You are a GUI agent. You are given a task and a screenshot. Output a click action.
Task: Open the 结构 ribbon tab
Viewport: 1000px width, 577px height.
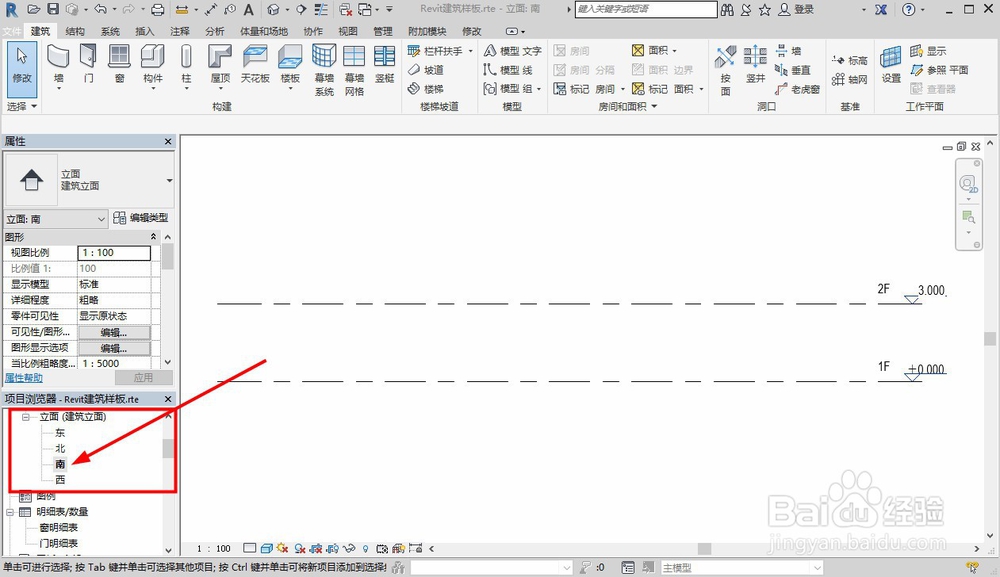[x=75, y=31]
